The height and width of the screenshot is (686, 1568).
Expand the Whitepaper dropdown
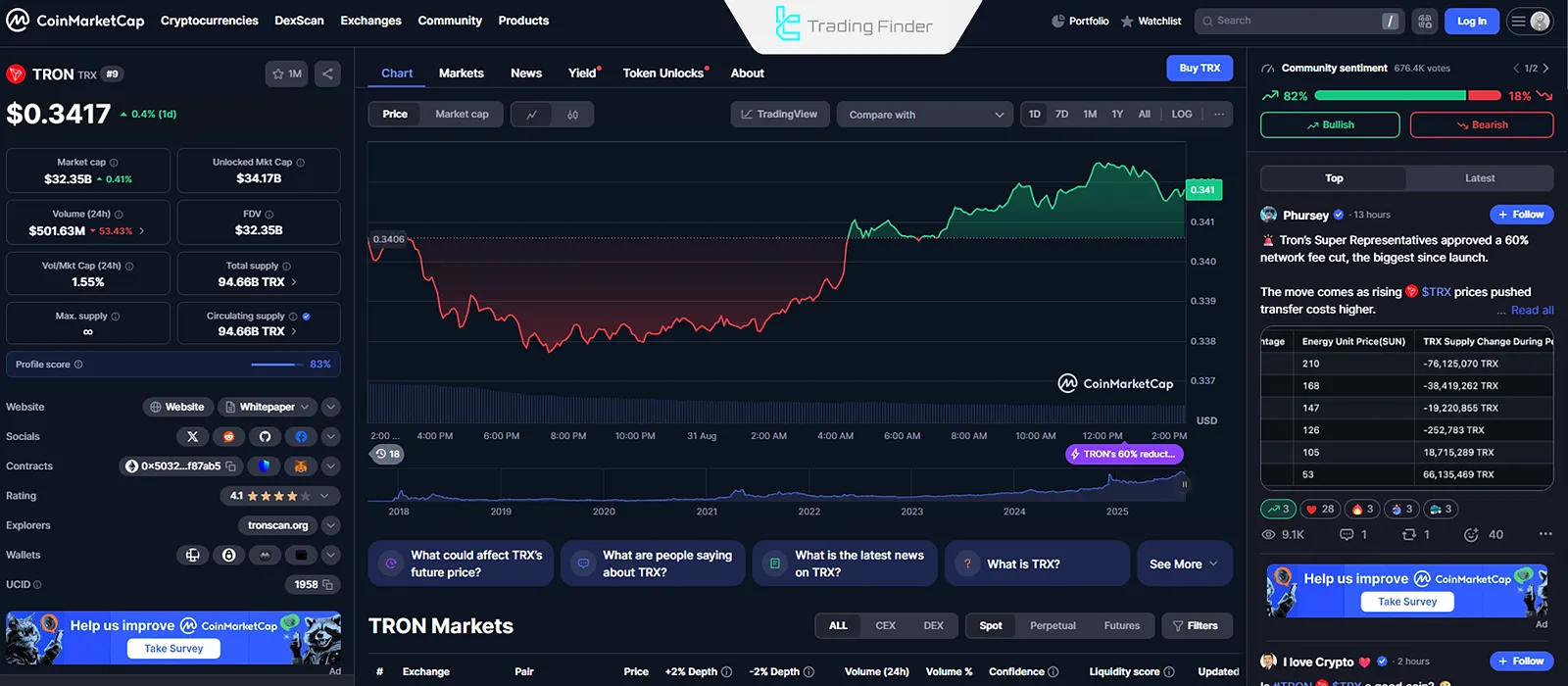[x=266, y=407]
